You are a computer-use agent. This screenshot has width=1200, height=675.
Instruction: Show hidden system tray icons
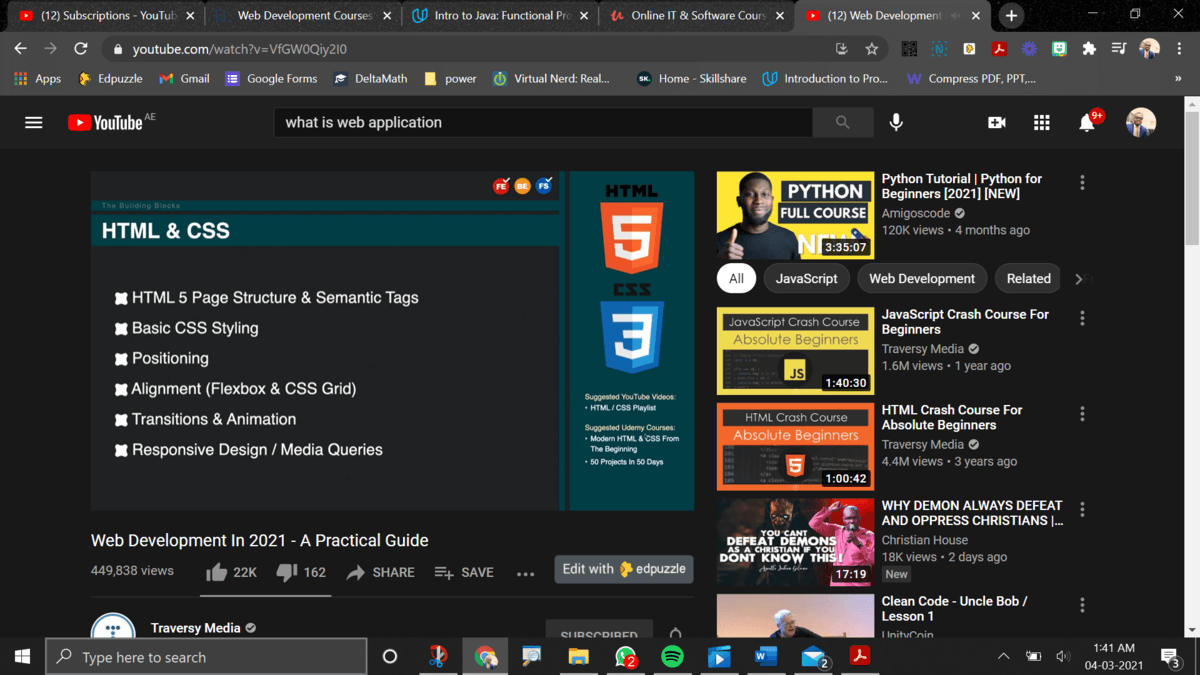tap(1003, 657)
